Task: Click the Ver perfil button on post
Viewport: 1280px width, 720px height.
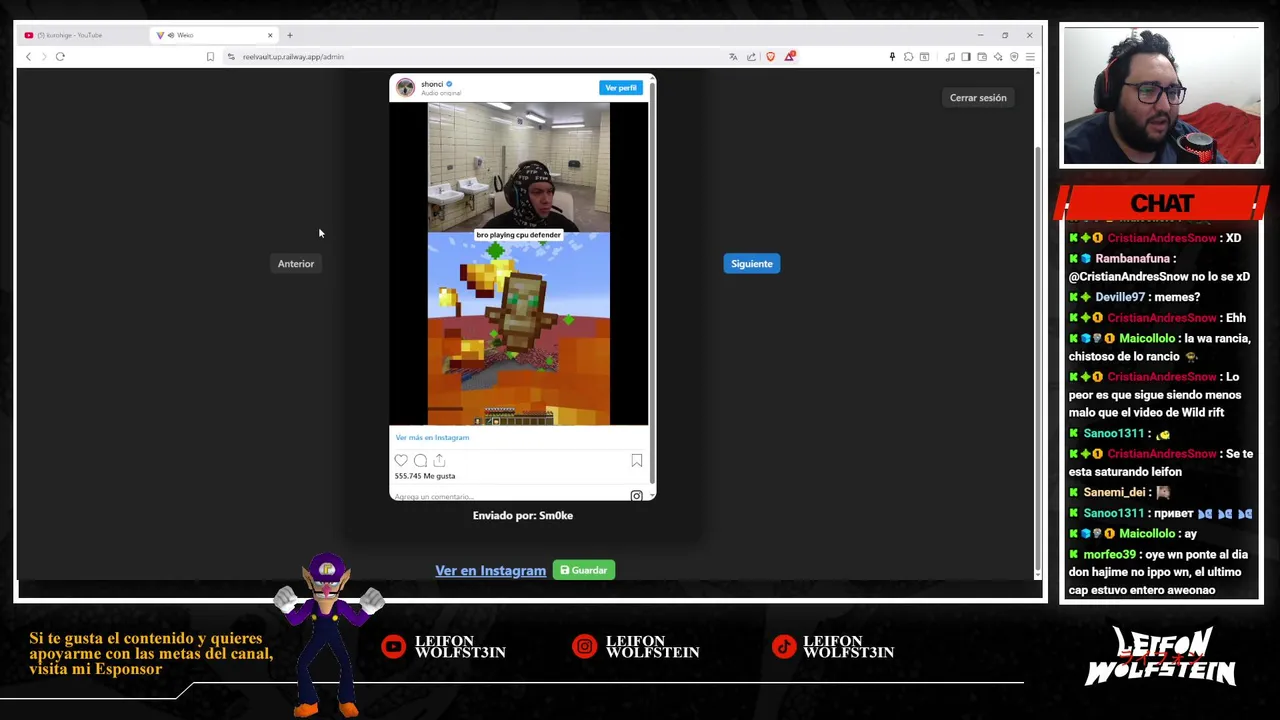Action: pos(621,88)
